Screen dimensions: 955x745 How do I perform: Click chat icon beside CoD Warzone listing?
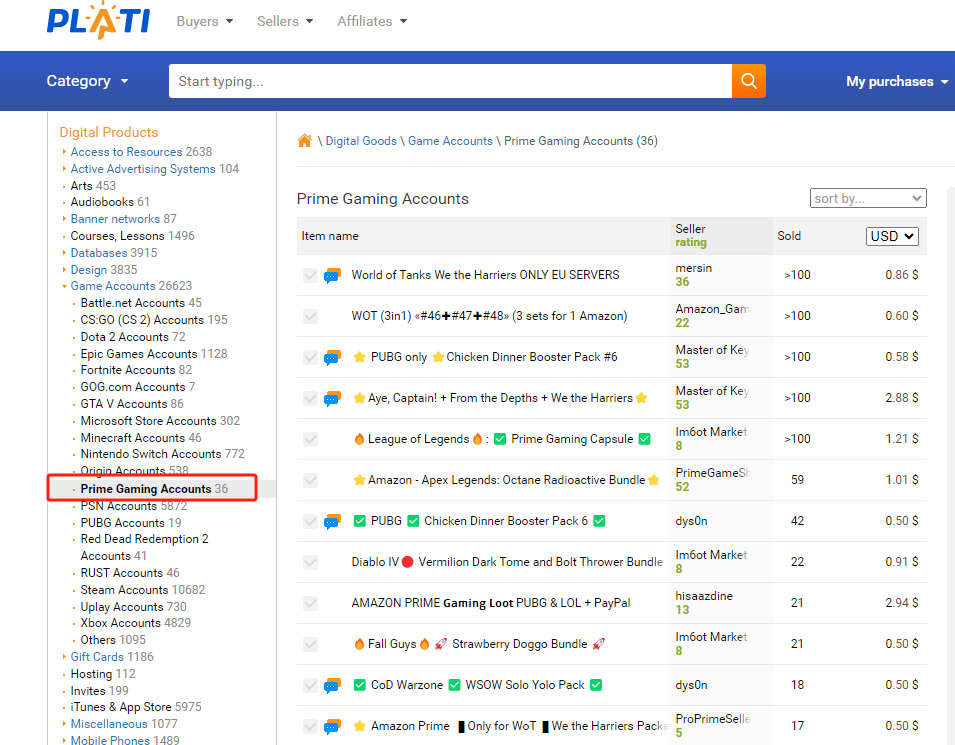tap(332, 686)
